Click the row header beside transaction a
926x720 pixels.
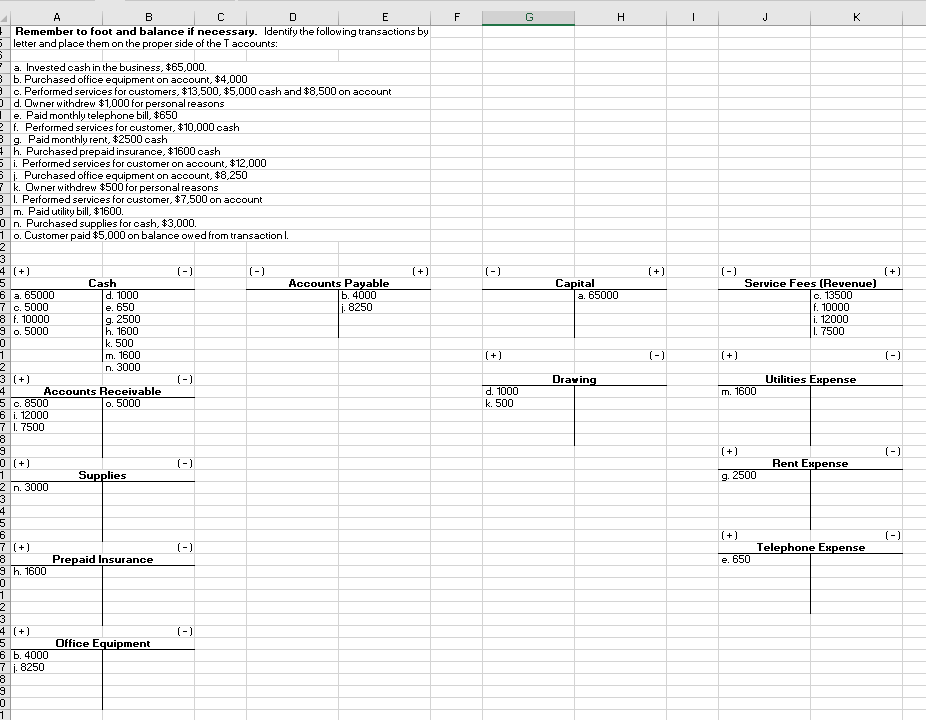(x=5, y=68)
